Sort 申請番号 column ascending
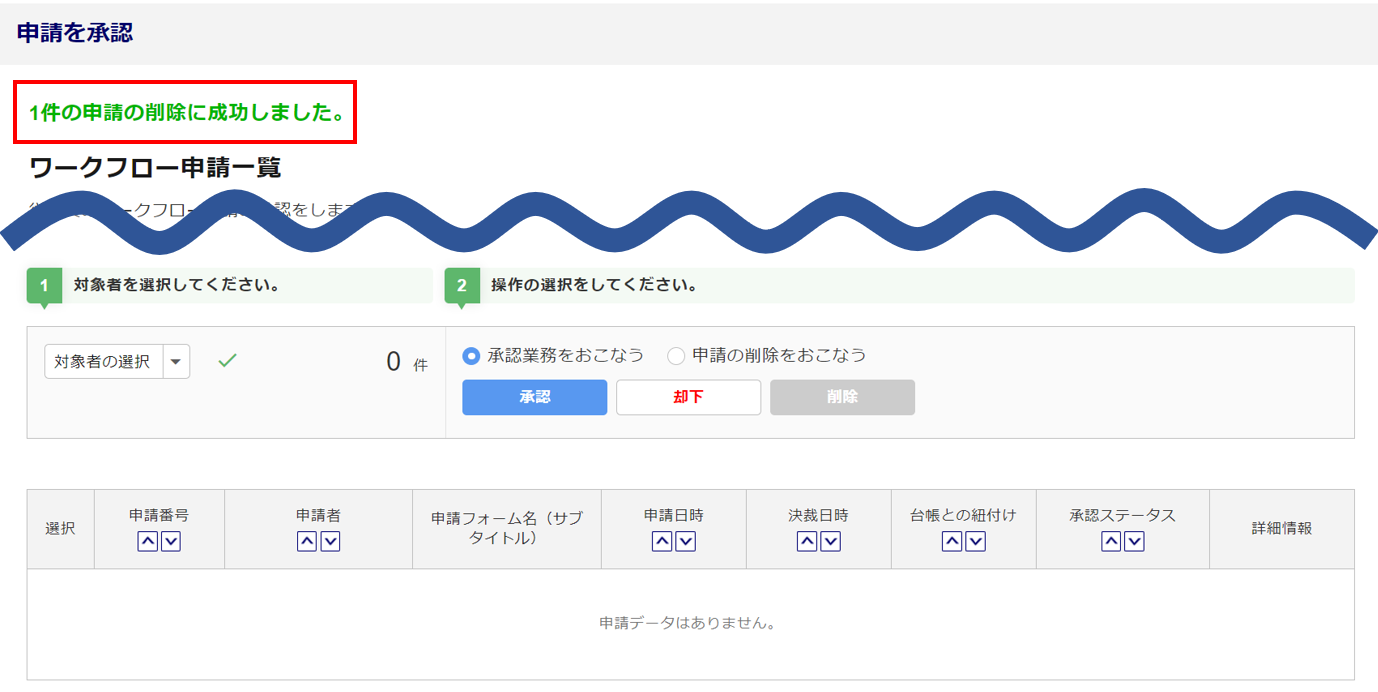The height and width of the screenshot is (692, 1378). click(147, 541)
